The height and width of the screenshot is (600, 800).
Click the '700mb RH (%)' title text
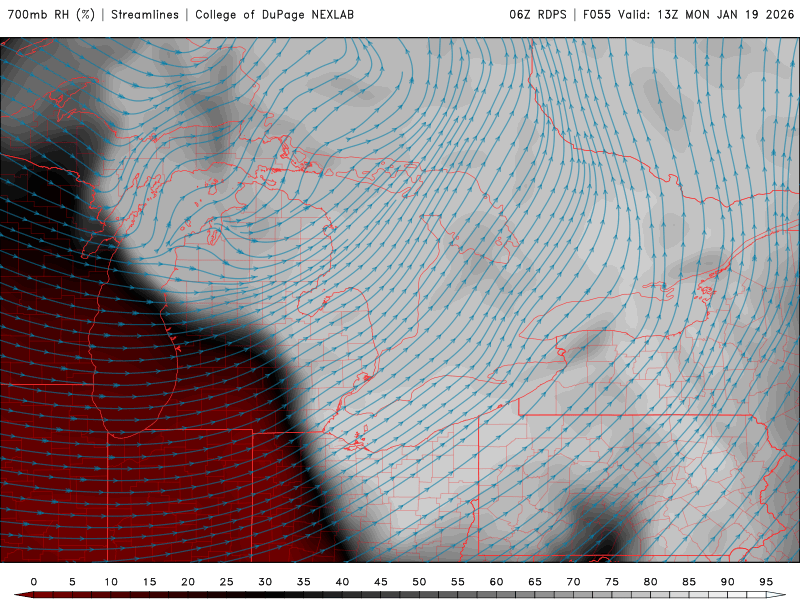tap(52, 14)
